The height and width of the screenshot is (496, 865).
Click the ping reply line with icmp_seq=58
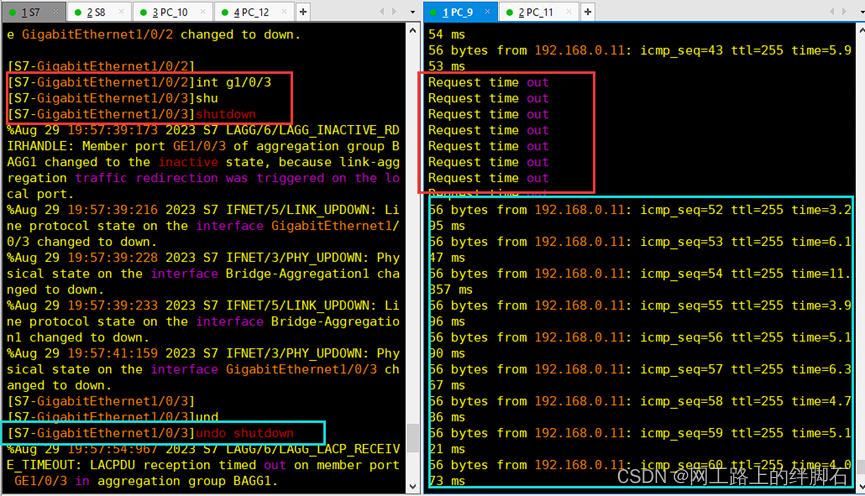point(640,401)
